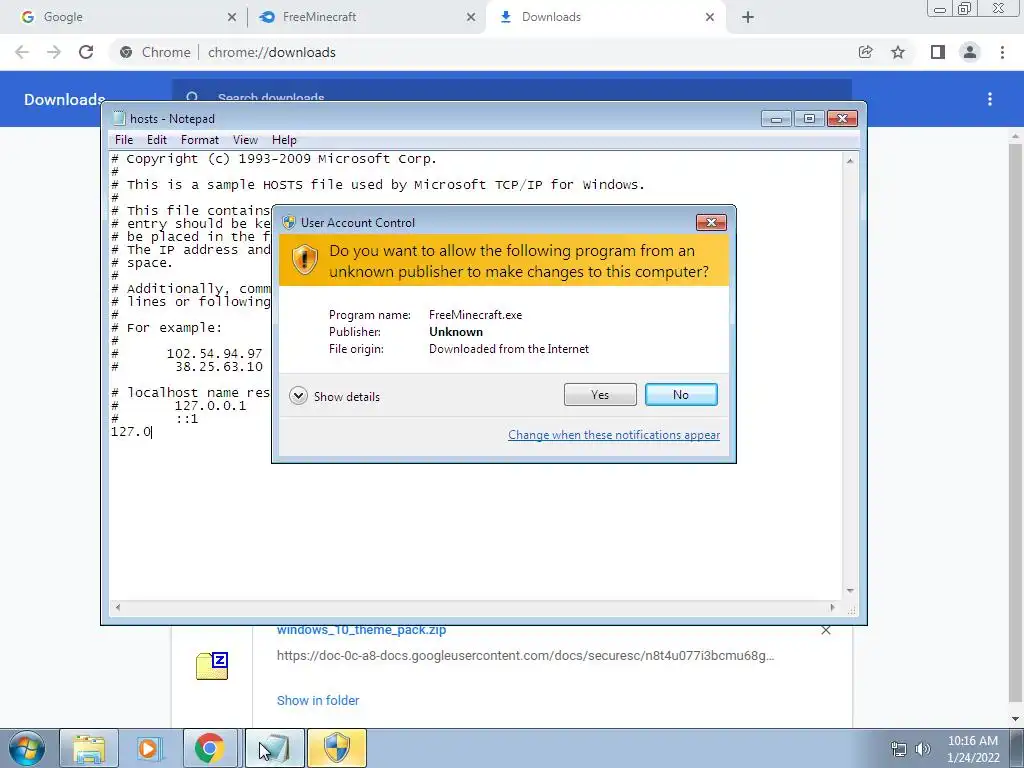Close the Downloads tab
Image resolution: width=1024 pixels, height=768 pixels.
pos(710,17)
